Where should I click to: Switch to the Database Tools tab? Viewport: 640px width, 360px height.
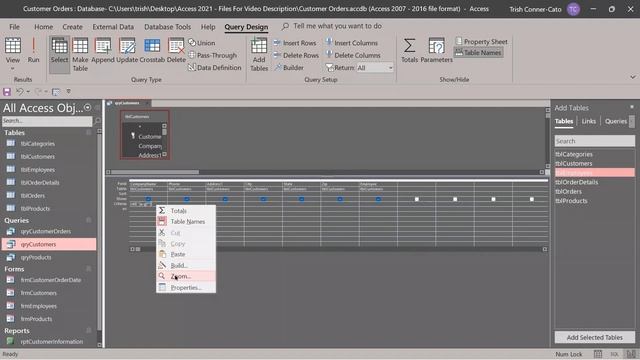[167, 27]
